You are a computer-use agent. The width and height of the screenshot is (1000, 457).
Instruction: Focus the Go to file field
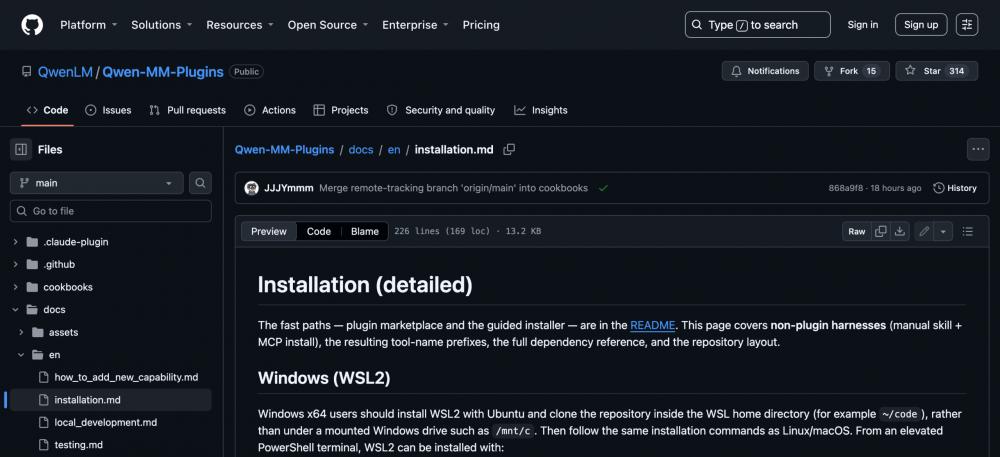click(x=110, y=211)
